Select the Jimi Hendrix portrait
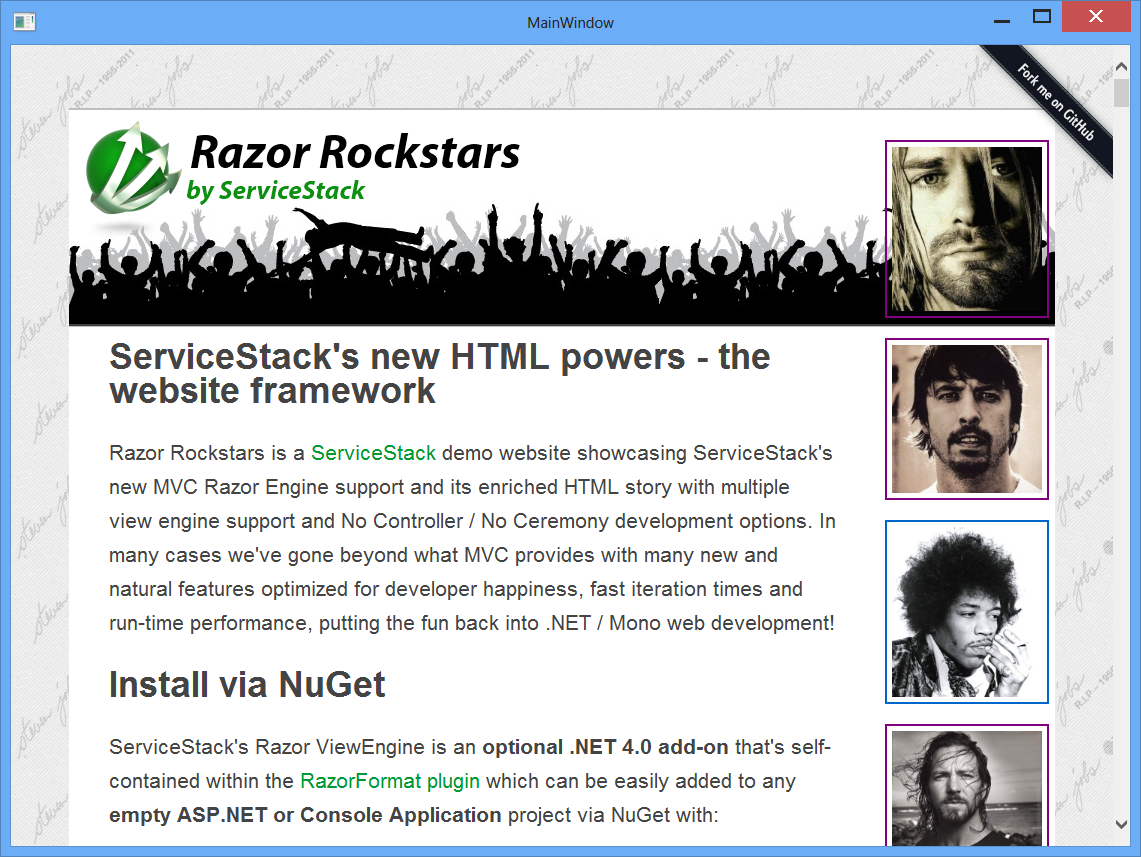 [x=966, y=611]
